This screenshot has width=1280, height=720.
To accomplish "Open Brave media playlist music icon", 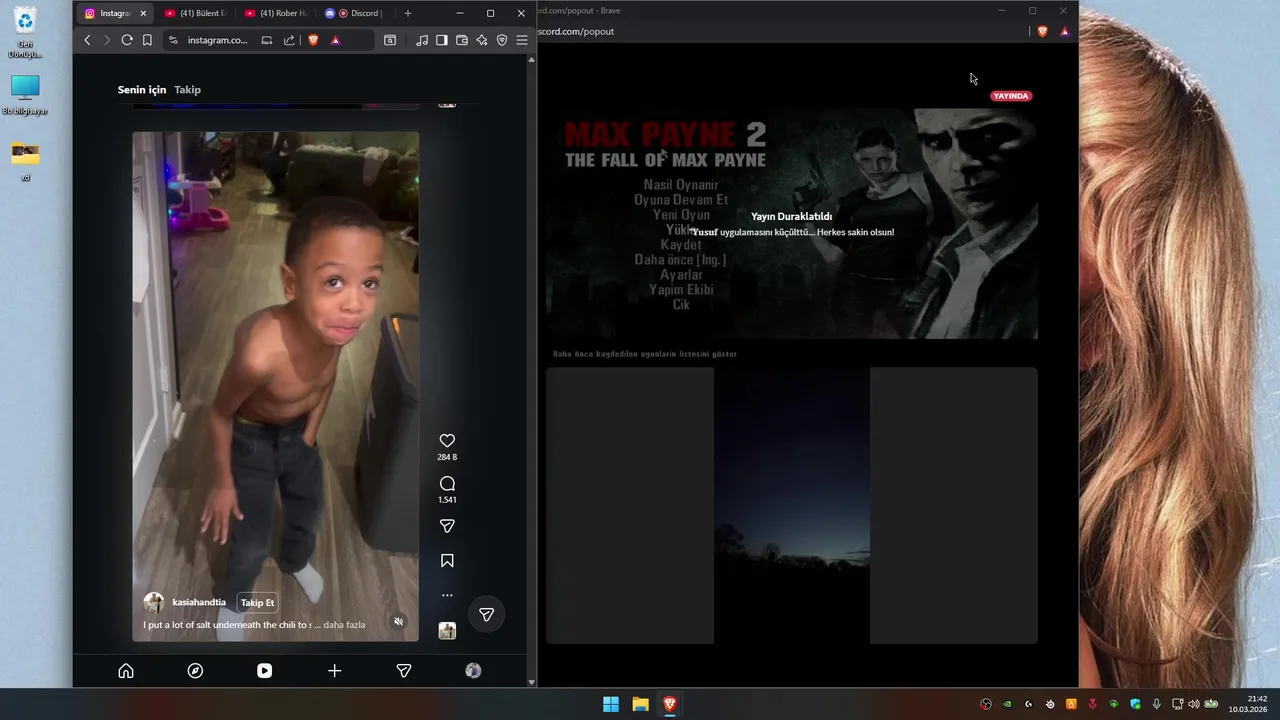I will (422, 40).
